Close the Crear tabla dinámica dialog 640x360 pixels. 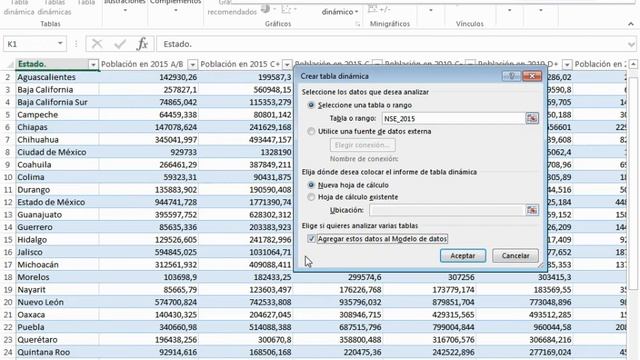tap(532, 76)
